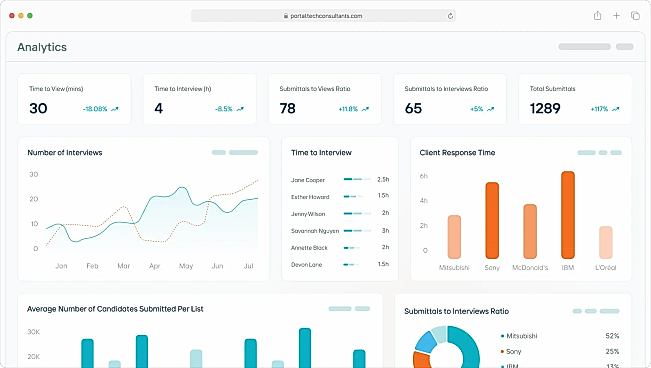Click the May label on interviews chart
The width and height of the screenshot is (651, 368).
point(186,266)
